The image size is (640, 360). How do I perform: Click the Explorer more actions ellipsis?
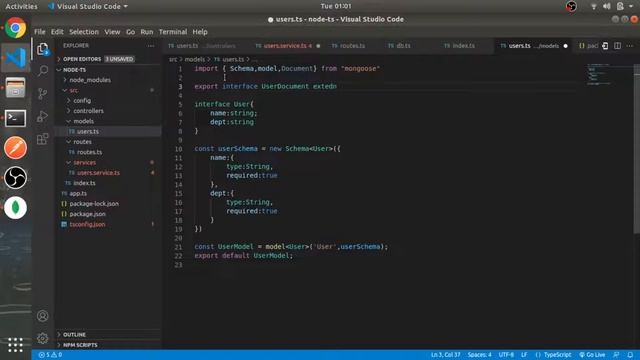pos(151,46)
